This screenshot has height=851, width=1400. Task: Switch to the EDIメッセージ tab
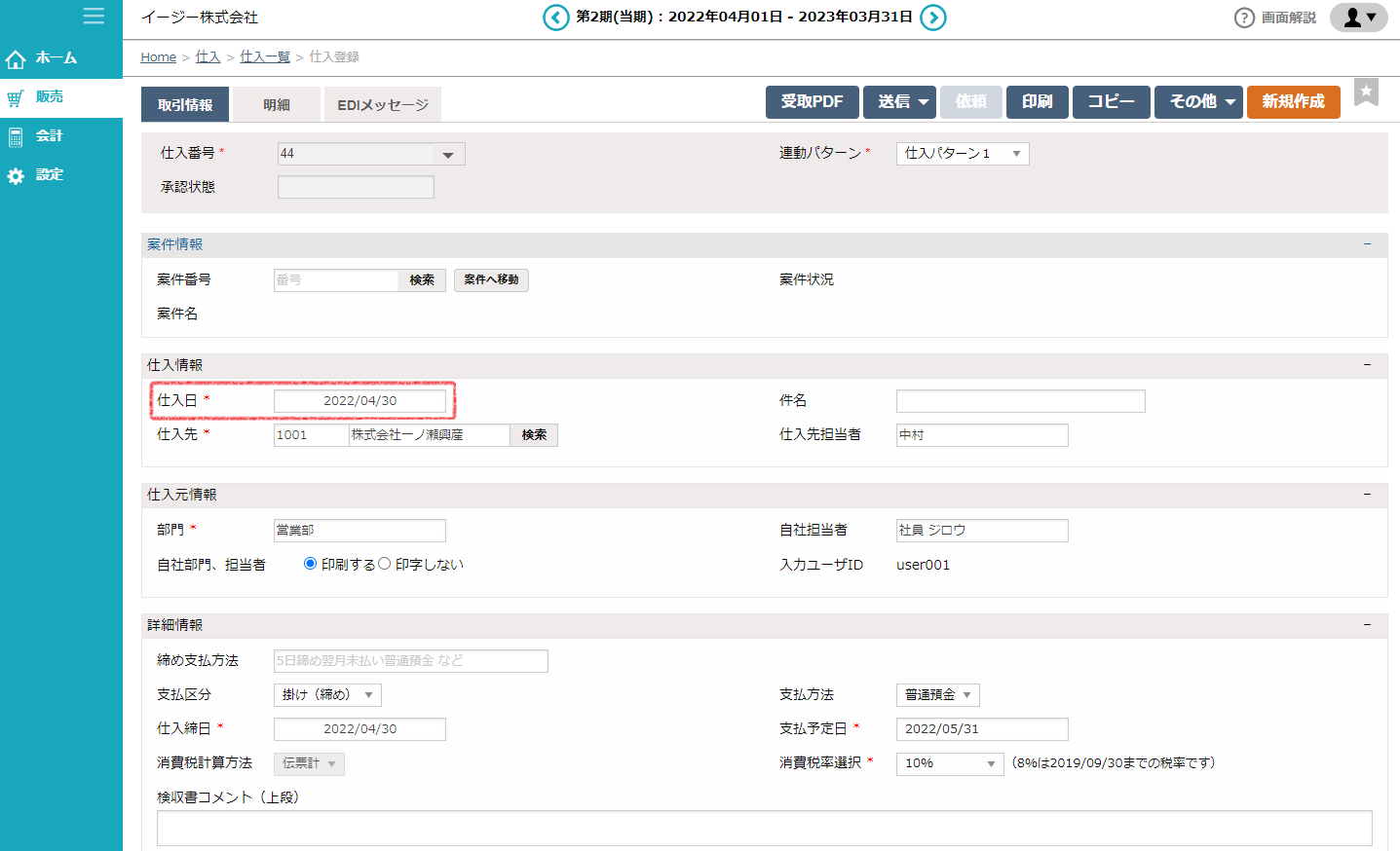coord(383,104)
